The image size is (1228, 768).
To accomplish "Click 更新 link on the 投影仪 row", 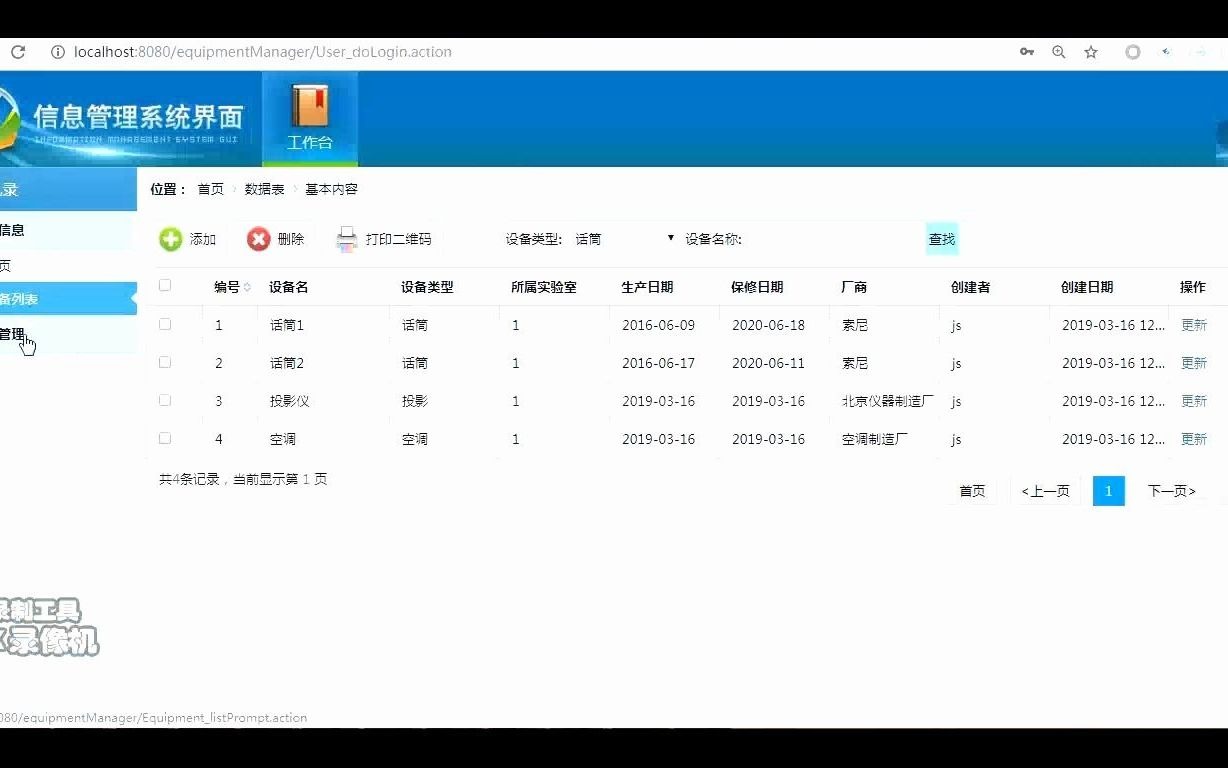I will coord(1193,400).
